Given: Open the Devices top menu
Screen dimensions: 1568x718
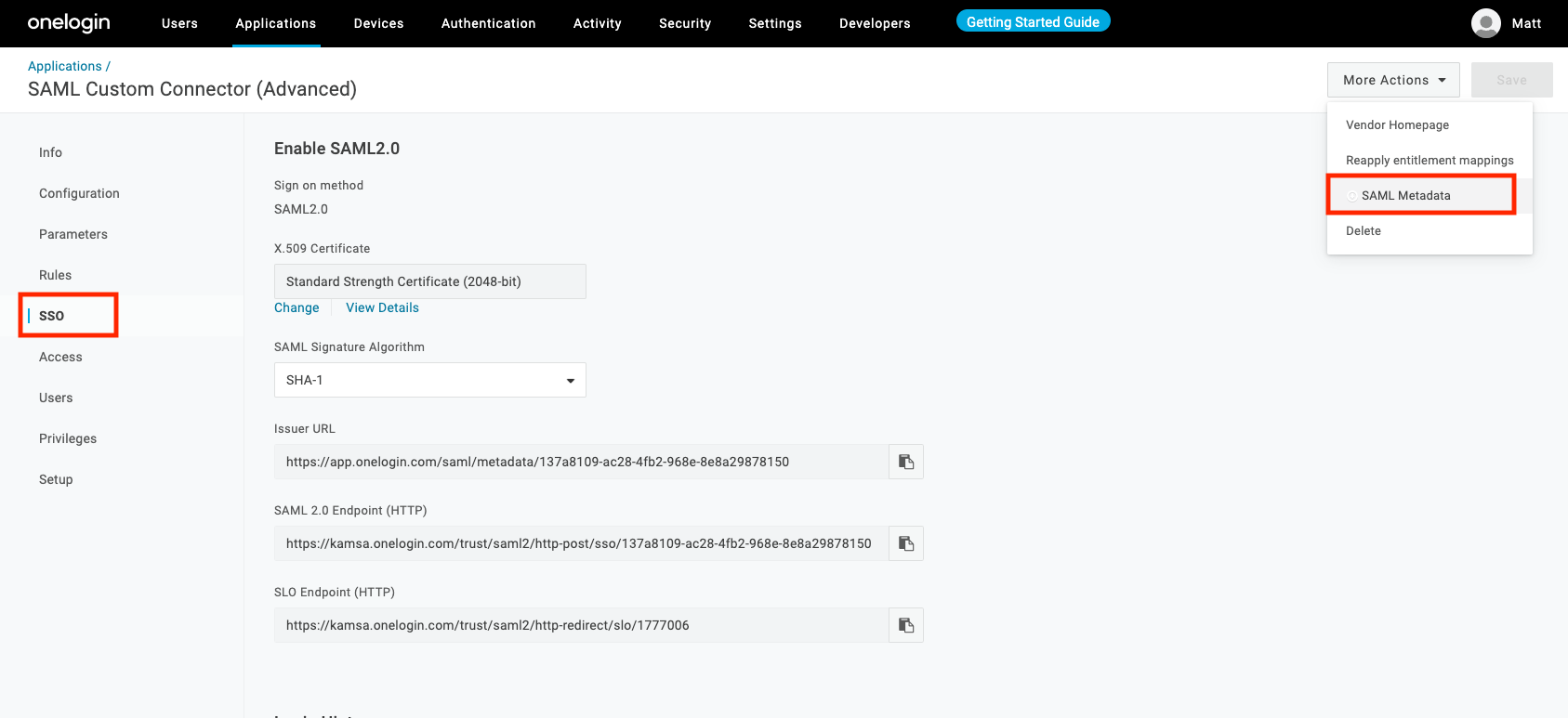Looking at the screenshot, I should (378, 23).
